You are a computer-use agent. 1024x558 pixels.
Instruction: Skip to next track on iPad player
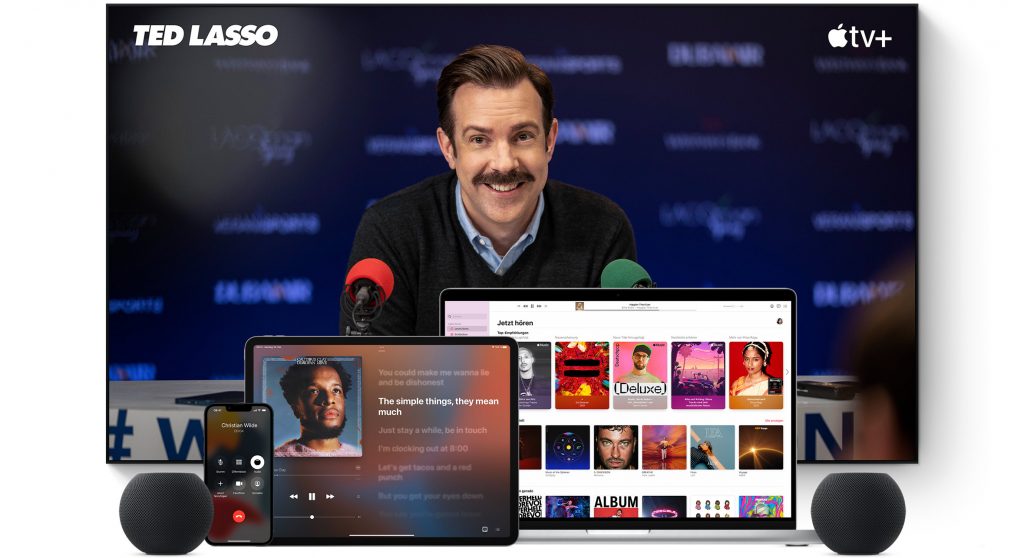point(331,496)
